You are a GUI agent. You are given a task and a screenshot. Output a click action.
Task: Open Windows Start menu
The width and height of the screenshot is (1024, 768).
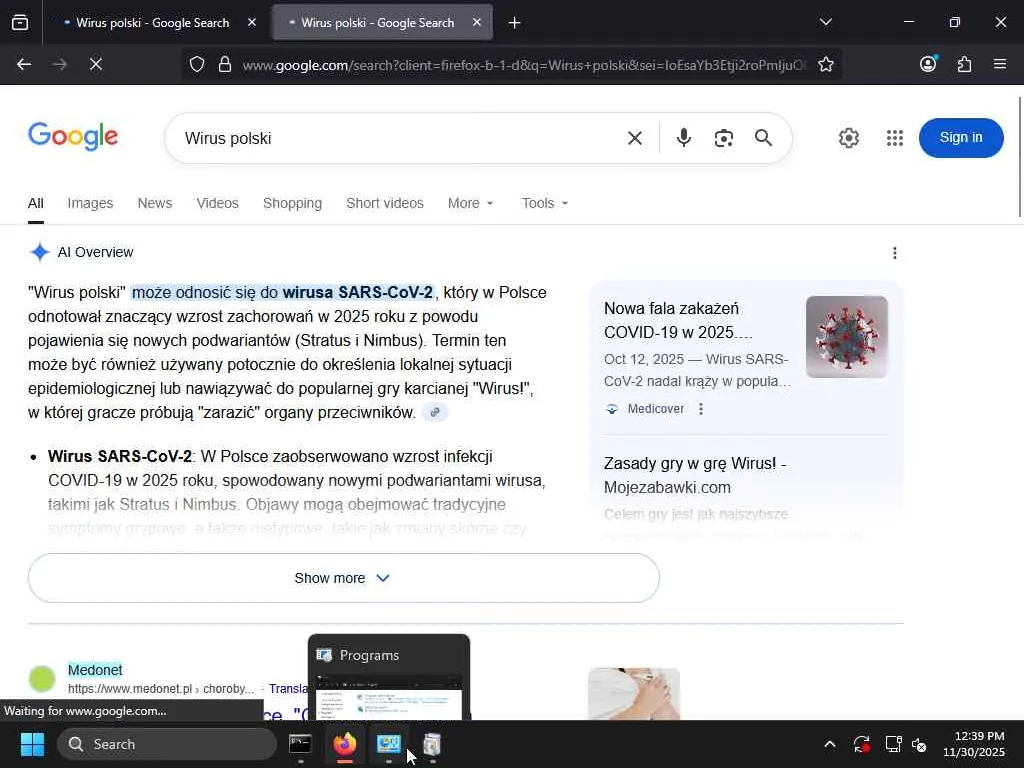(x=32, y=744)
